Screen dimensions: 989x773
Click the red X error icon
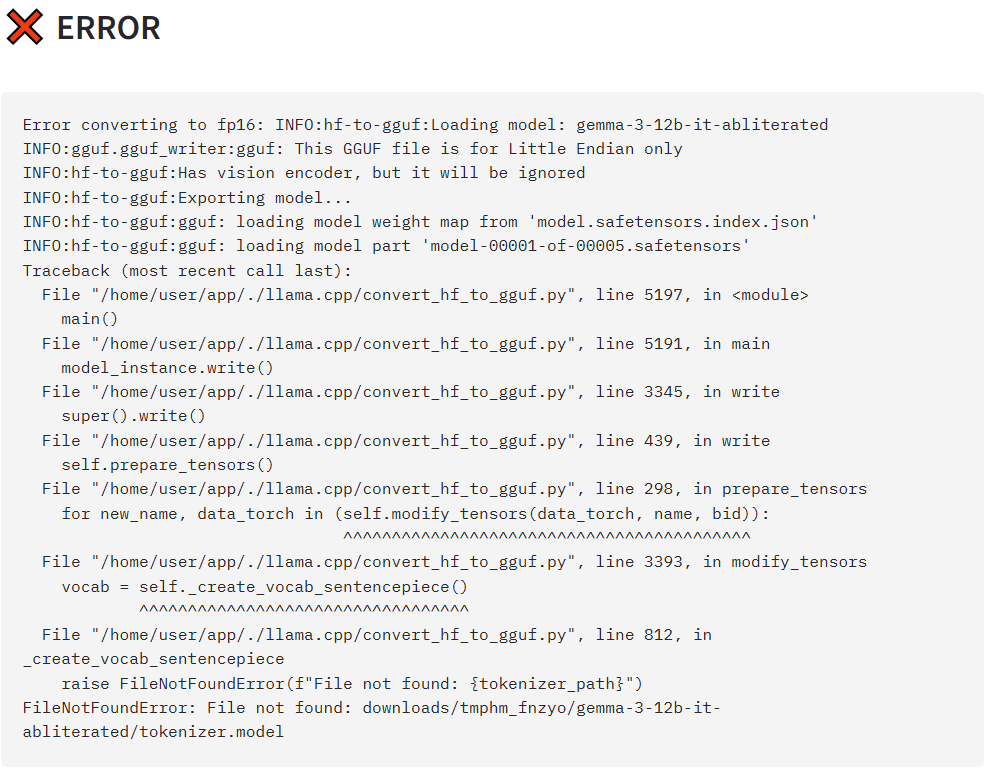pos(25,27)
